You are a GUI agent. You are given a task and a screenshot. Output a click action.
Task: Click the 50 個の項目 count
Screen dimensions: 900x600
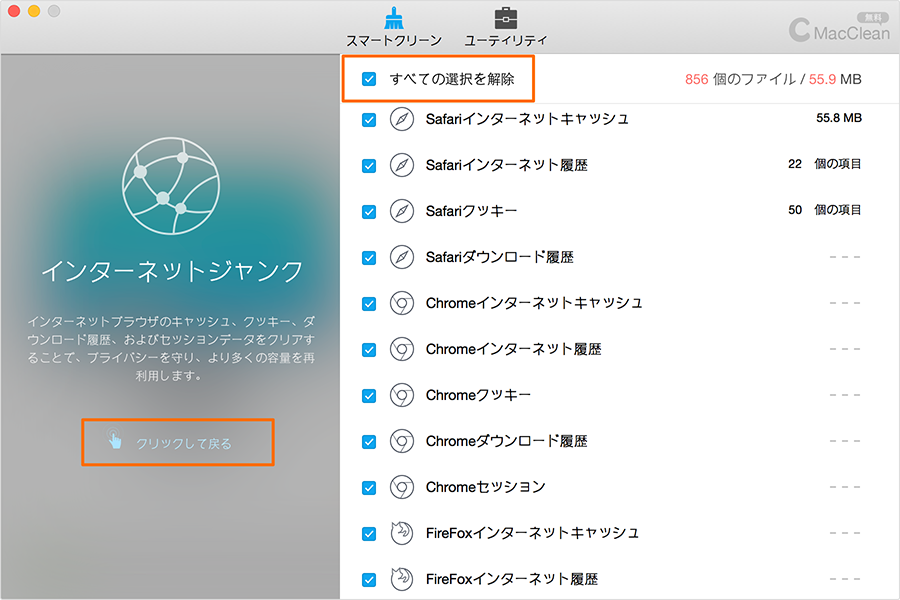pyautogui.click(x=824, y=210)
